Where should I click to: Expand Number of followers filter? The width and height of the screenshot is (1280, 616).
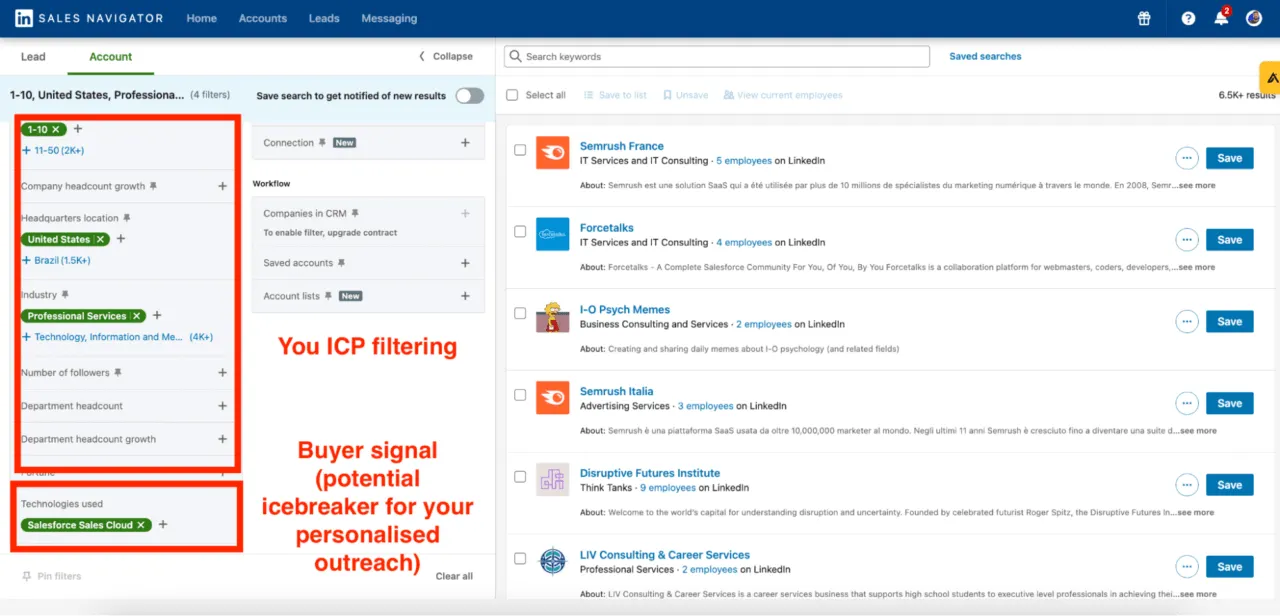pos(222,373)
